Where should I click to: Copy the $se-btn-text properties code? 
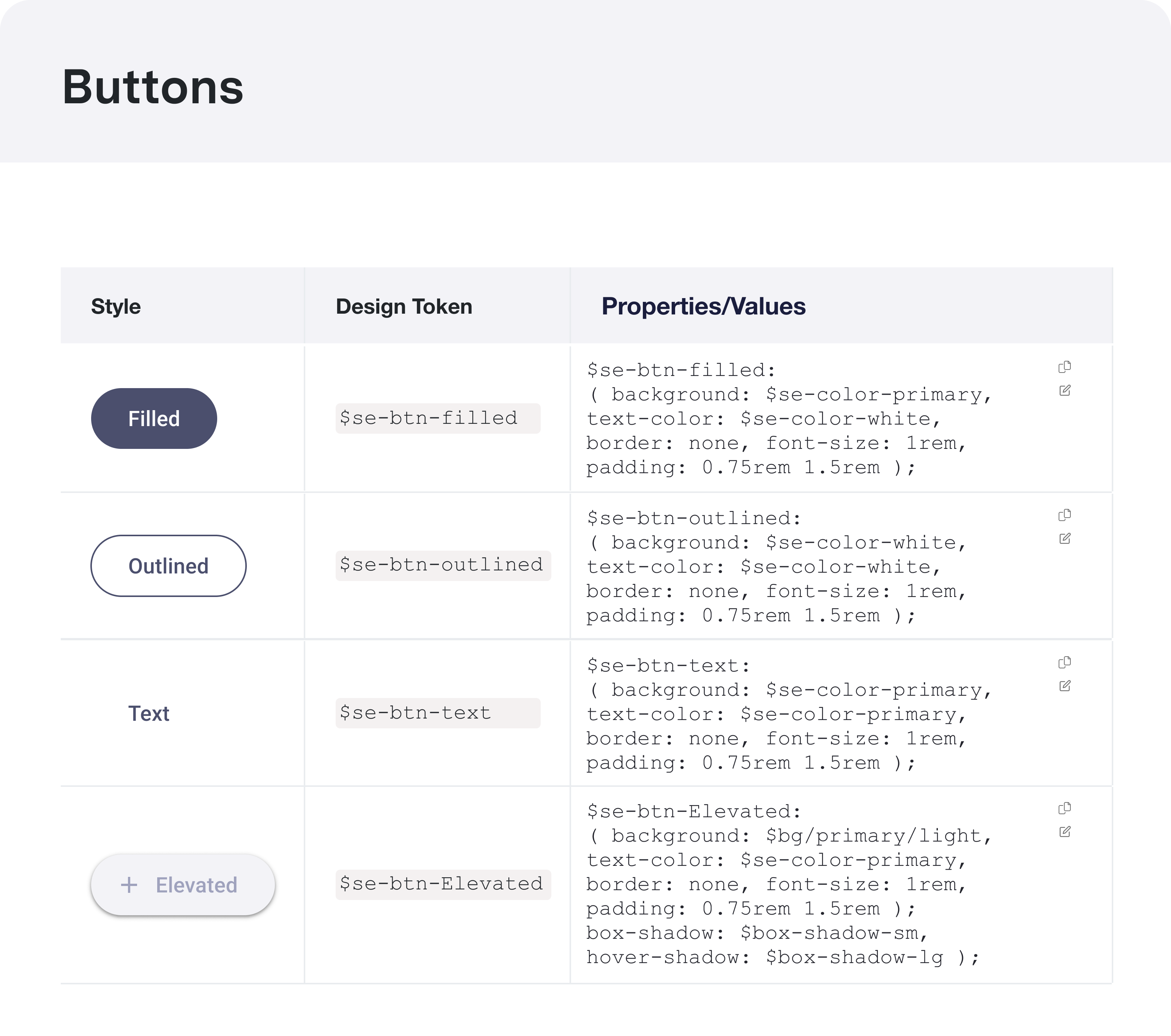[x=1064, y=662]
